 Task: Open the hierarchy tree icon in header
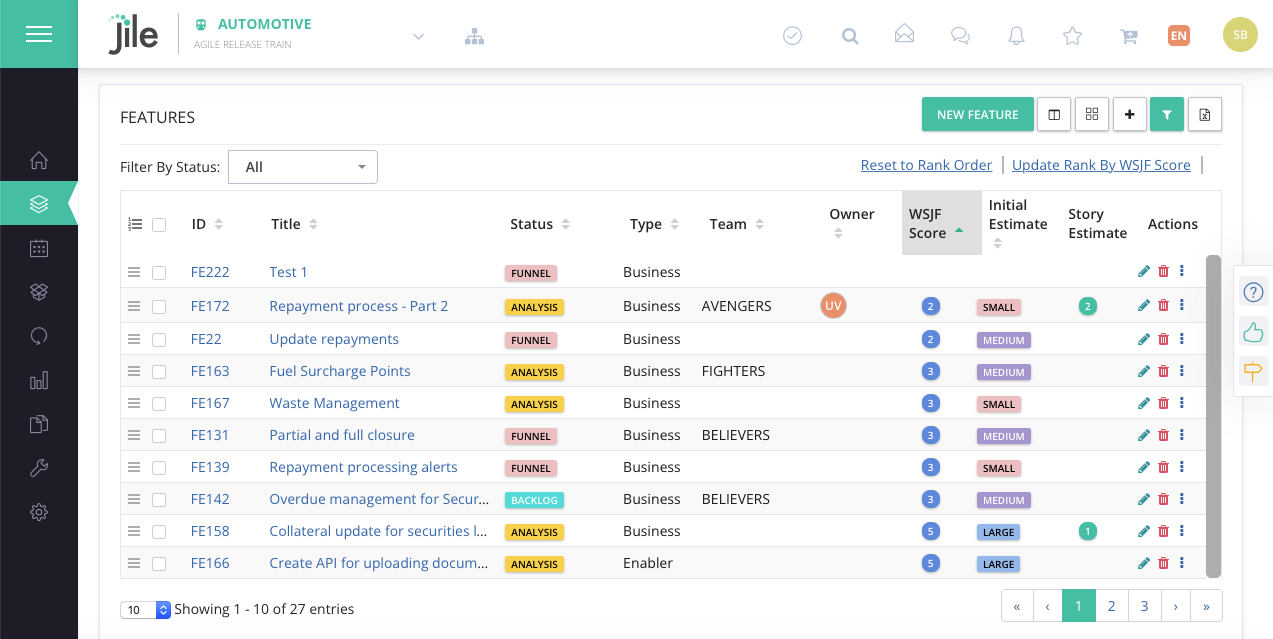(474, 37)
